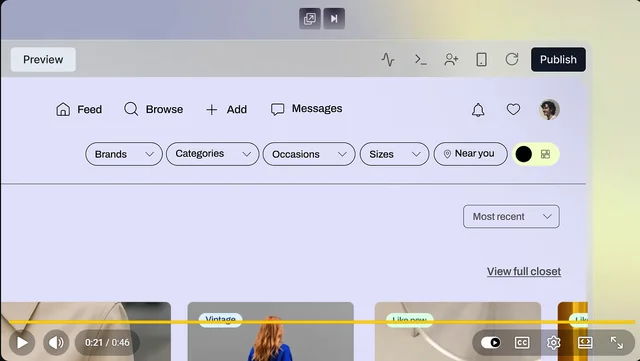Open the activity pulse icon in toolbar
The height and width of the screenshot is (361, 640).
pos(388,60)
